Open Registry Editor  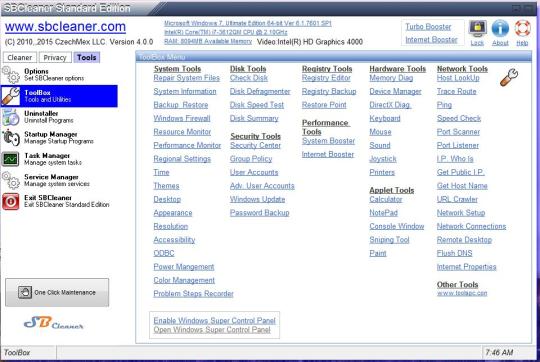point(326,78)
